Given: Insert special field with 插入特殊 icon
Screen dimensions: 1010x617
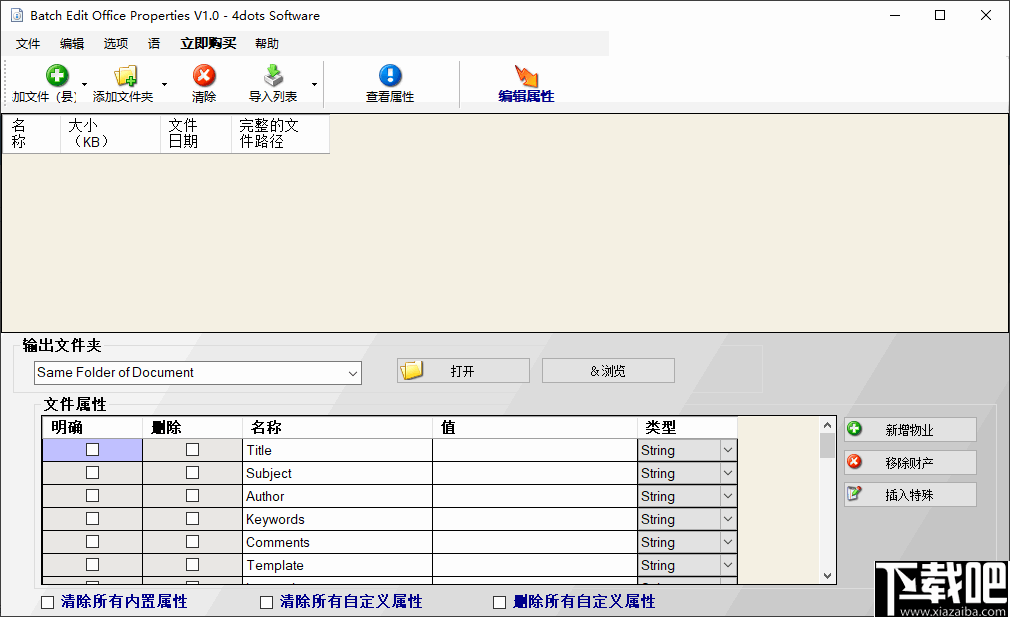Looking at the screenshot, I should click(x=855, y=493).
